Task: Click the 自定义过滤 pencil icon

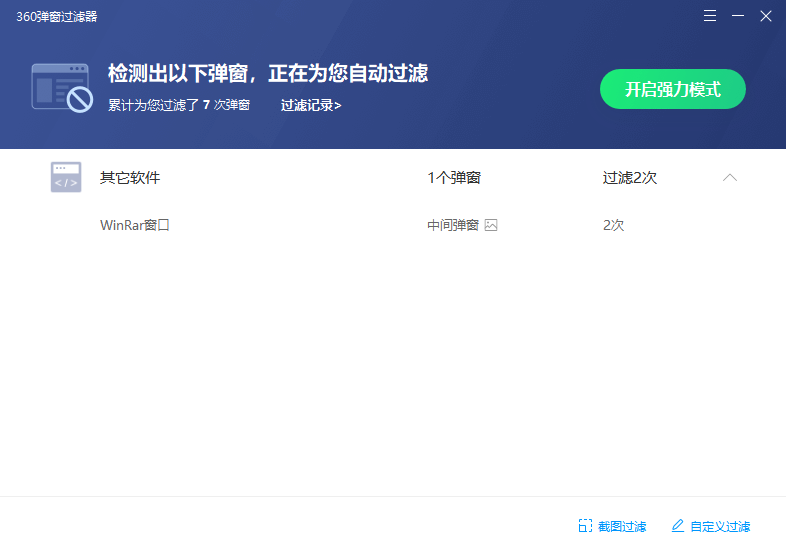Action: pos(678,526)
